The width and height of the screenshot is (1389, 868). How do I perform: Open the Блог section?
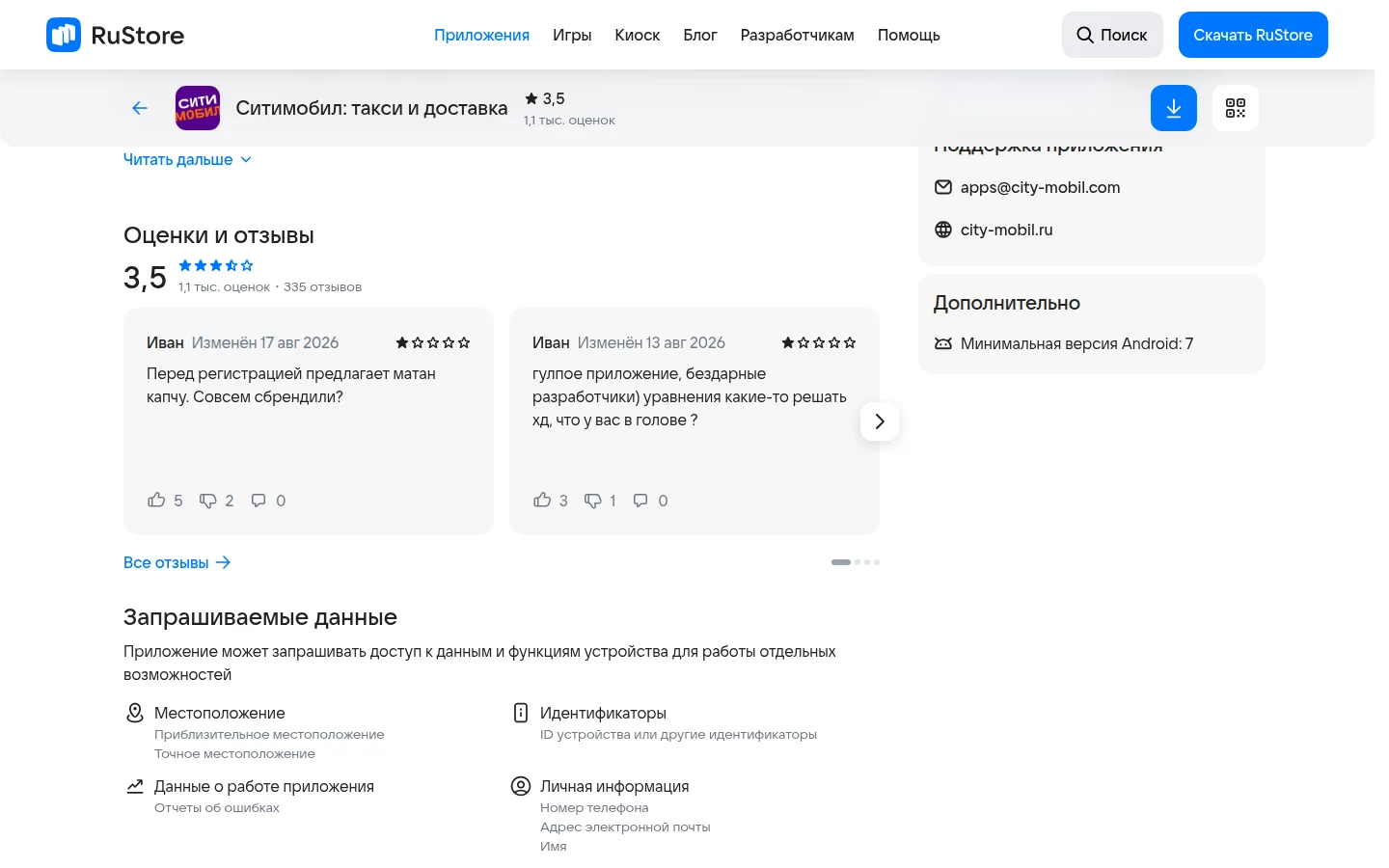click(700, 35)
